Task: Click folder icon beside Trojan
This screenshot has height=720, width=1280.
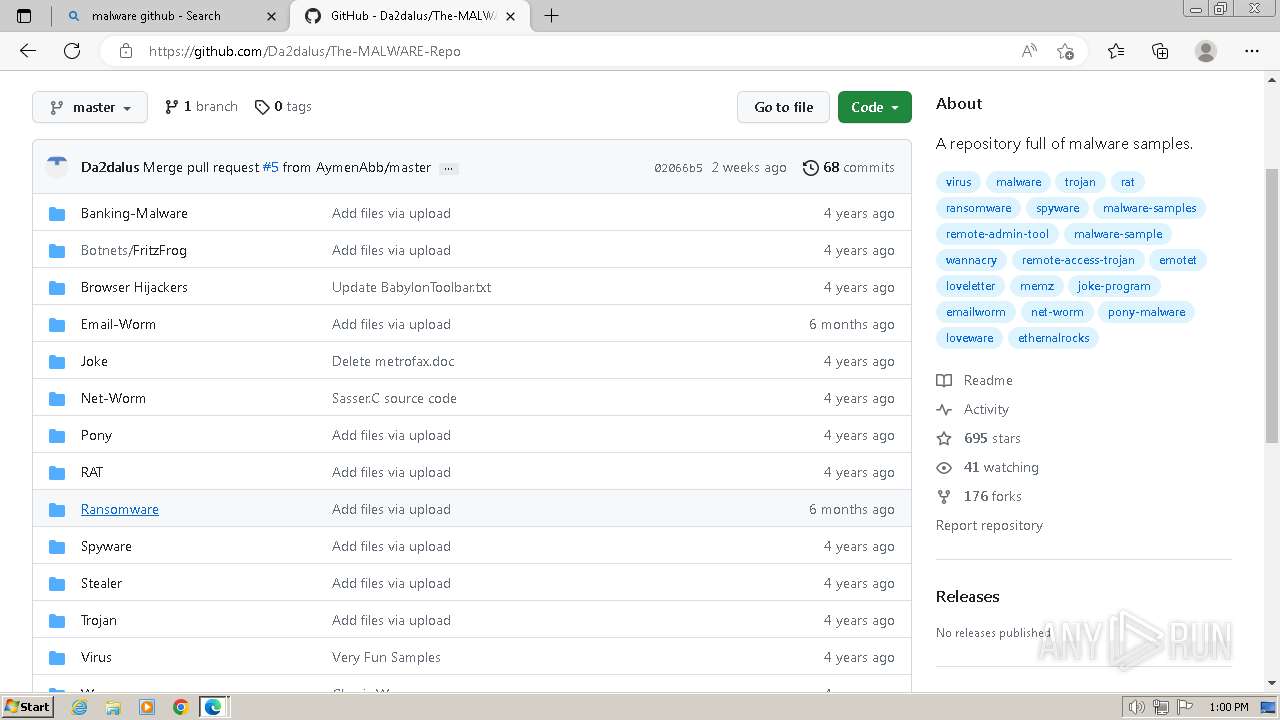Action: coord(57,620)
